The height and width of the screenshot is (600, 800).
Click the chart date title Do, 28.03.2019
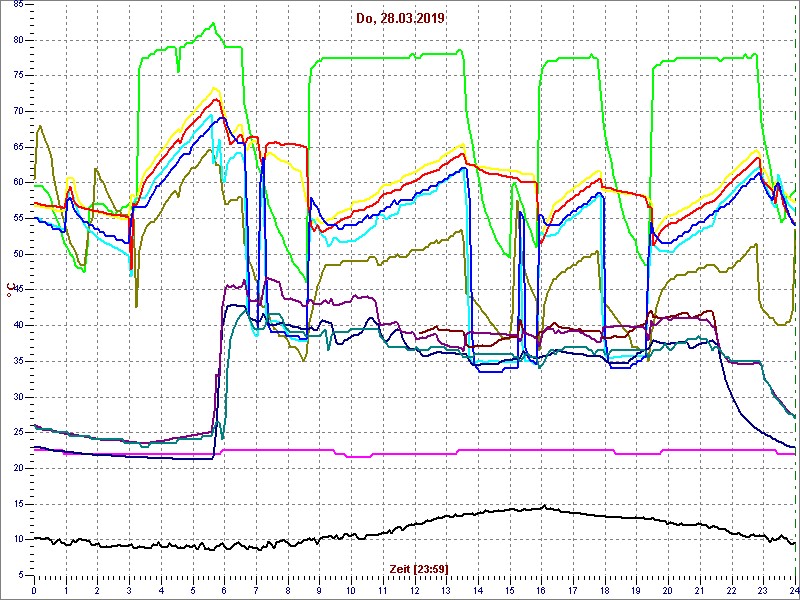[401, 19]
